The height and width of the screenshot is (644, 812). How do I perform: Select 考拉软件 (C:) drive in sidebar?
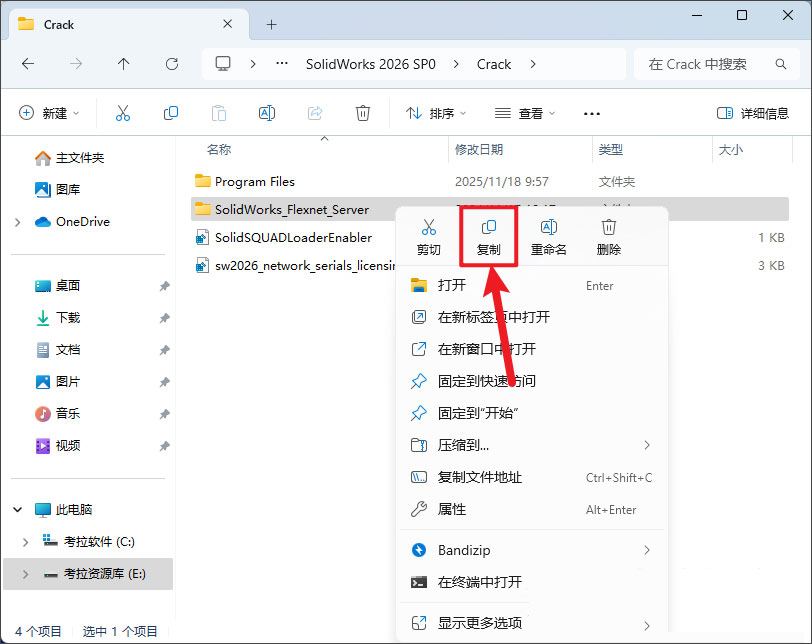(x=98, y=542)
